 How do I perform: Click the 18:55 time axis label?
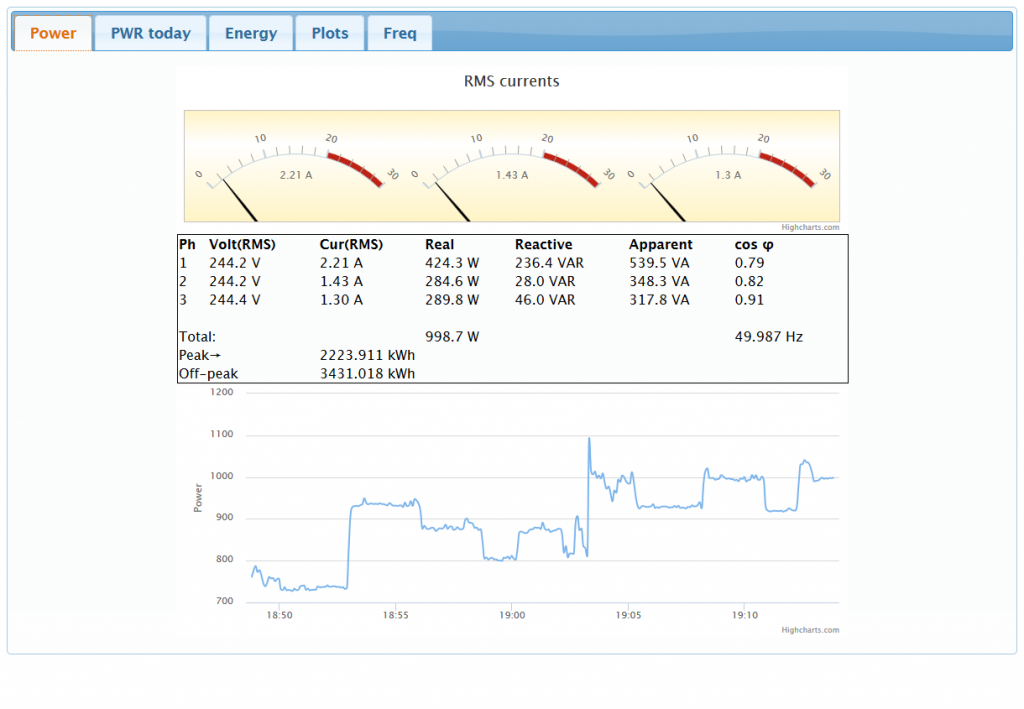pyautogui.click(x=396, y=615)
